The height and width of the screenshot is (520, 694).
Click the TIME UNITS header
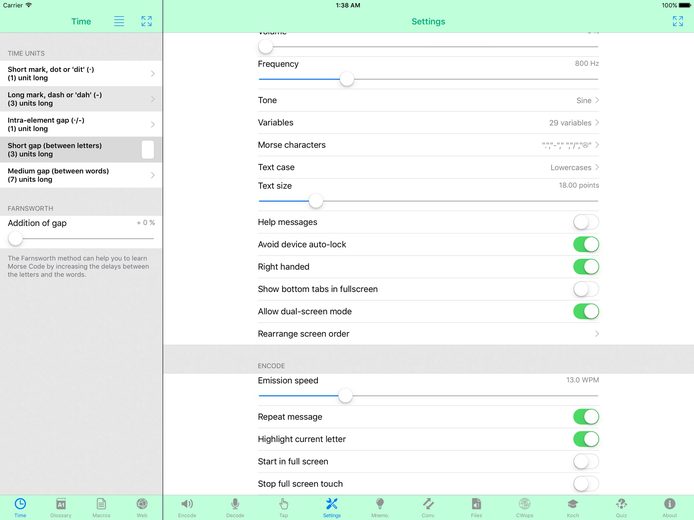[26, 54]
